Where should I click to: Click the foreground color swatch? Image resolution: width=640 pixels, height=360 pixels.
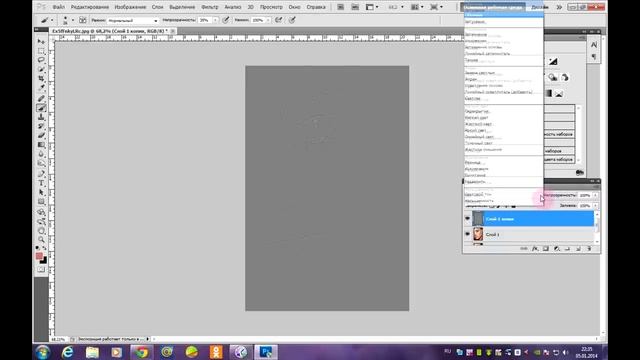tap(39, 256)
